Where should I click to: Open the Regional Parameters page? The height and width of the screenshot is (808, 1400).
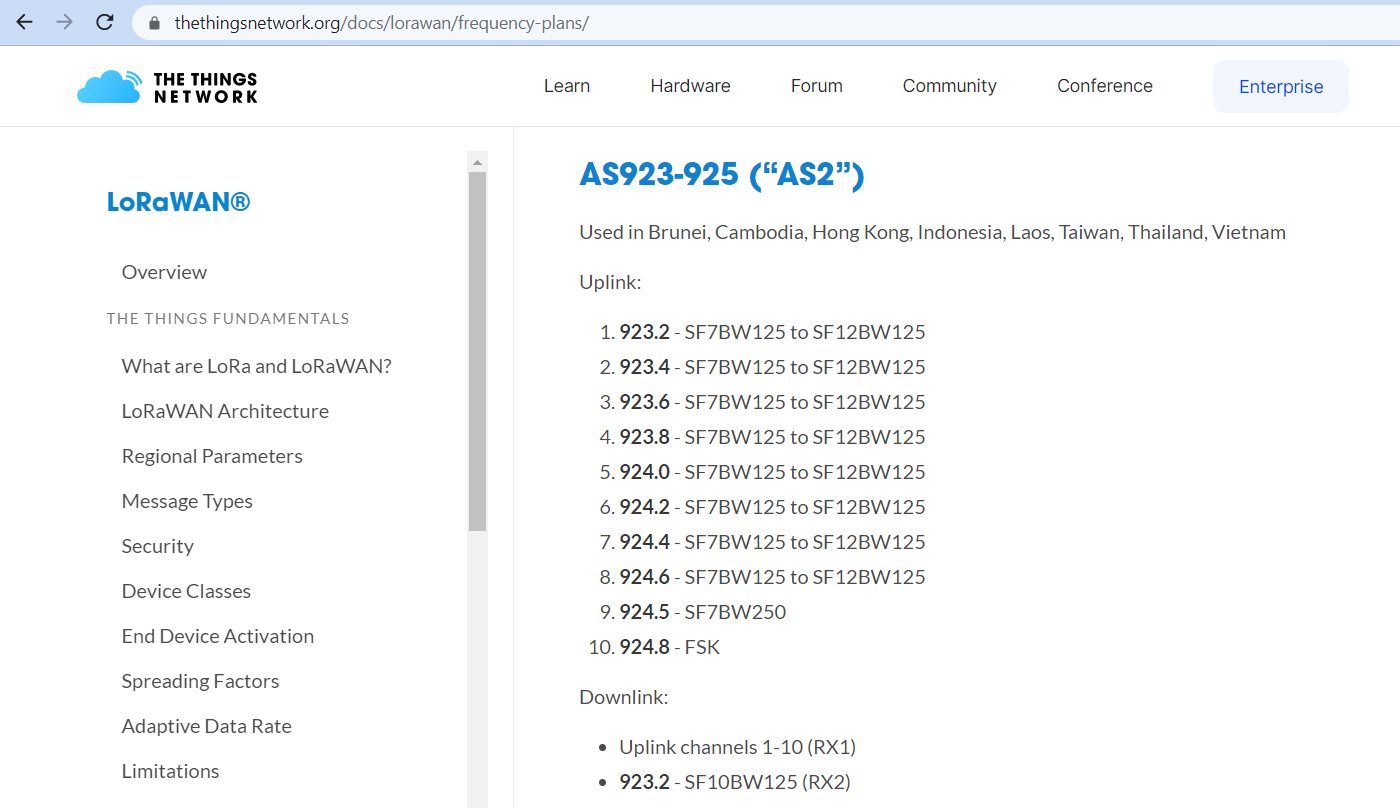(212, 456)
